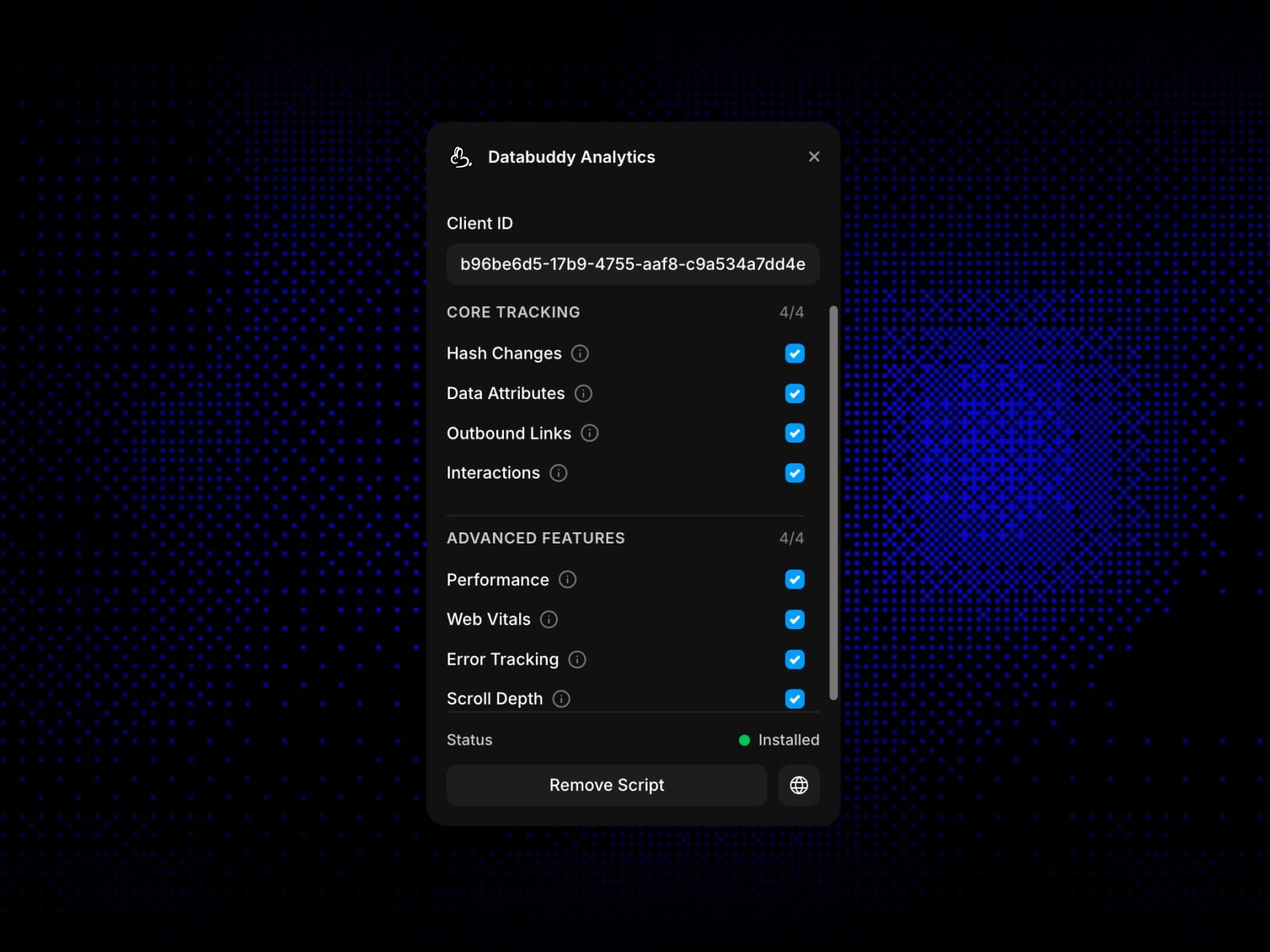Click the Client ID input field
Image resolution: width=1270 pixels, height=952 pixels.
(x=633, y=264)
